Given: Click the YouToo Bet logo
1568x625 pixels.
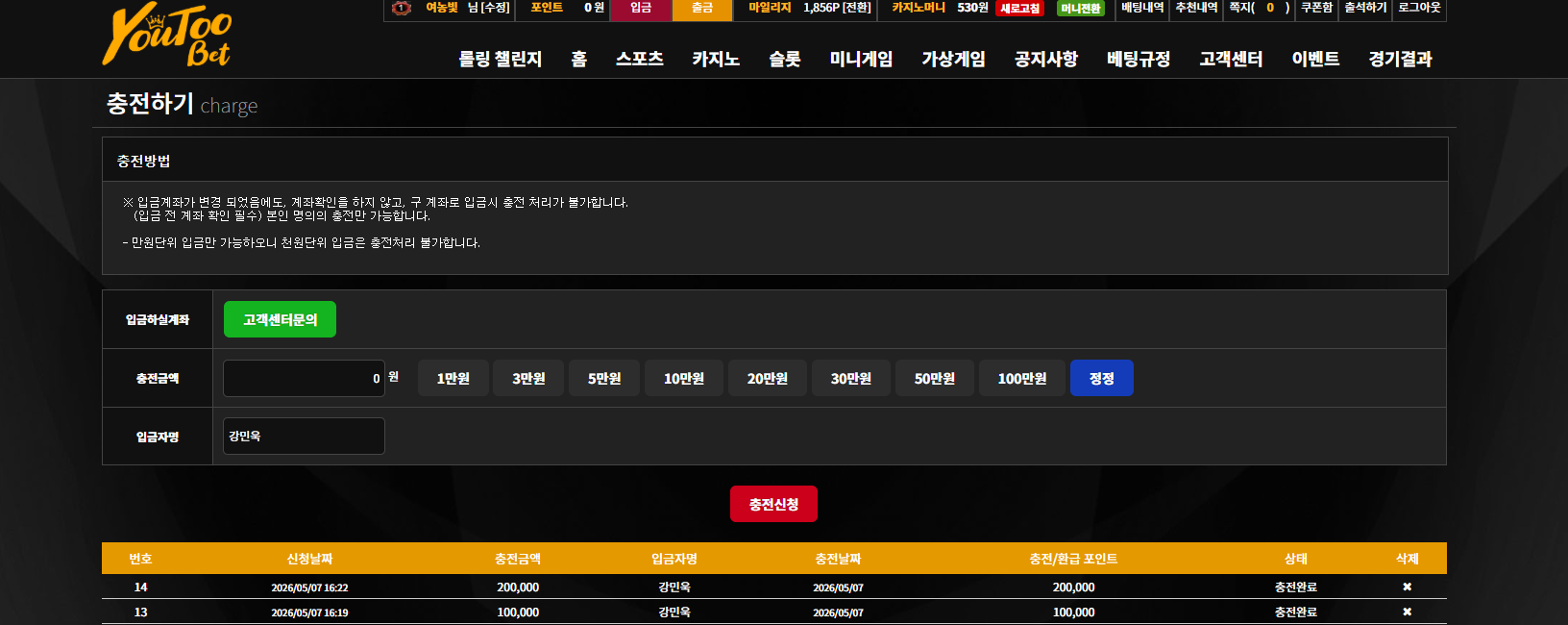Looking at the screenshot, I should point(167,36).
